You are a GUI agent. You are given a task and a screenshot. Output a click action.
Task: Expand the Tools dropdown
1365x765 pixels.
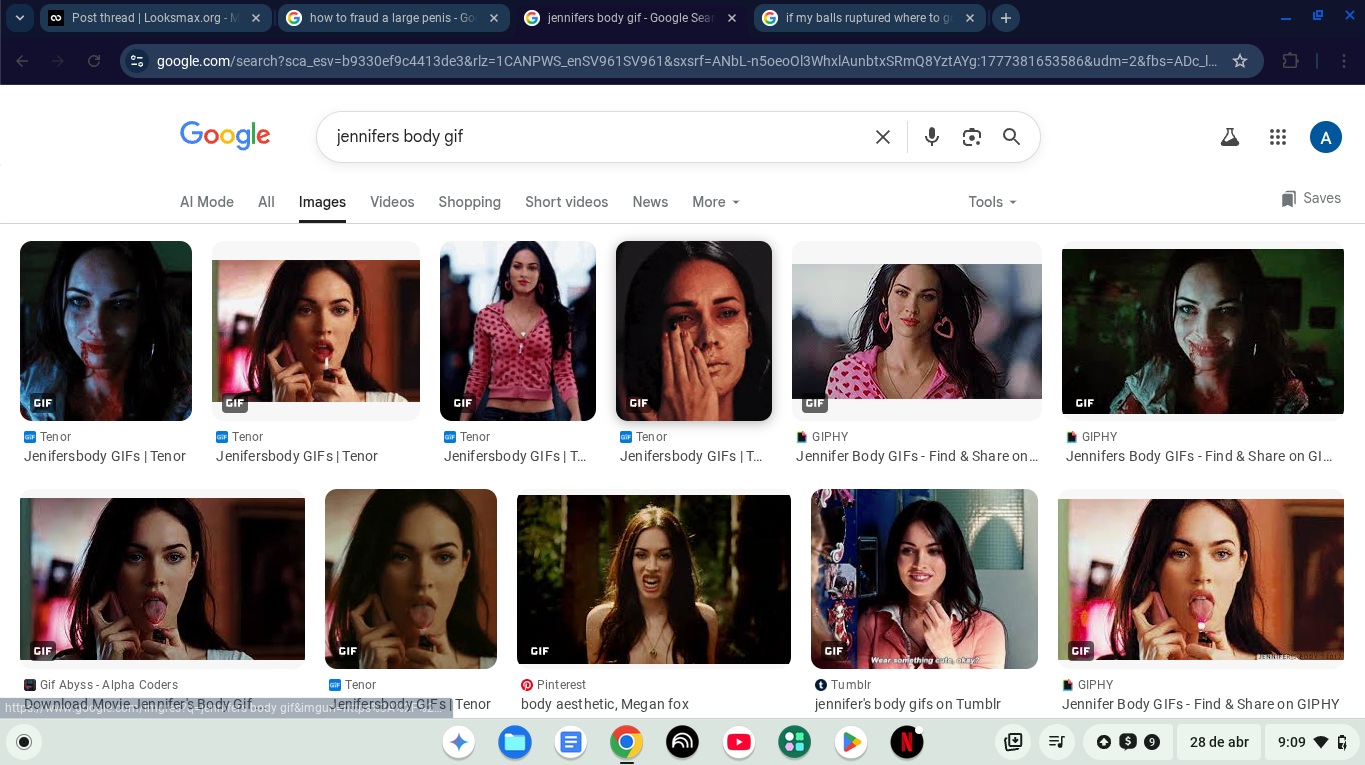coord(992,202)
